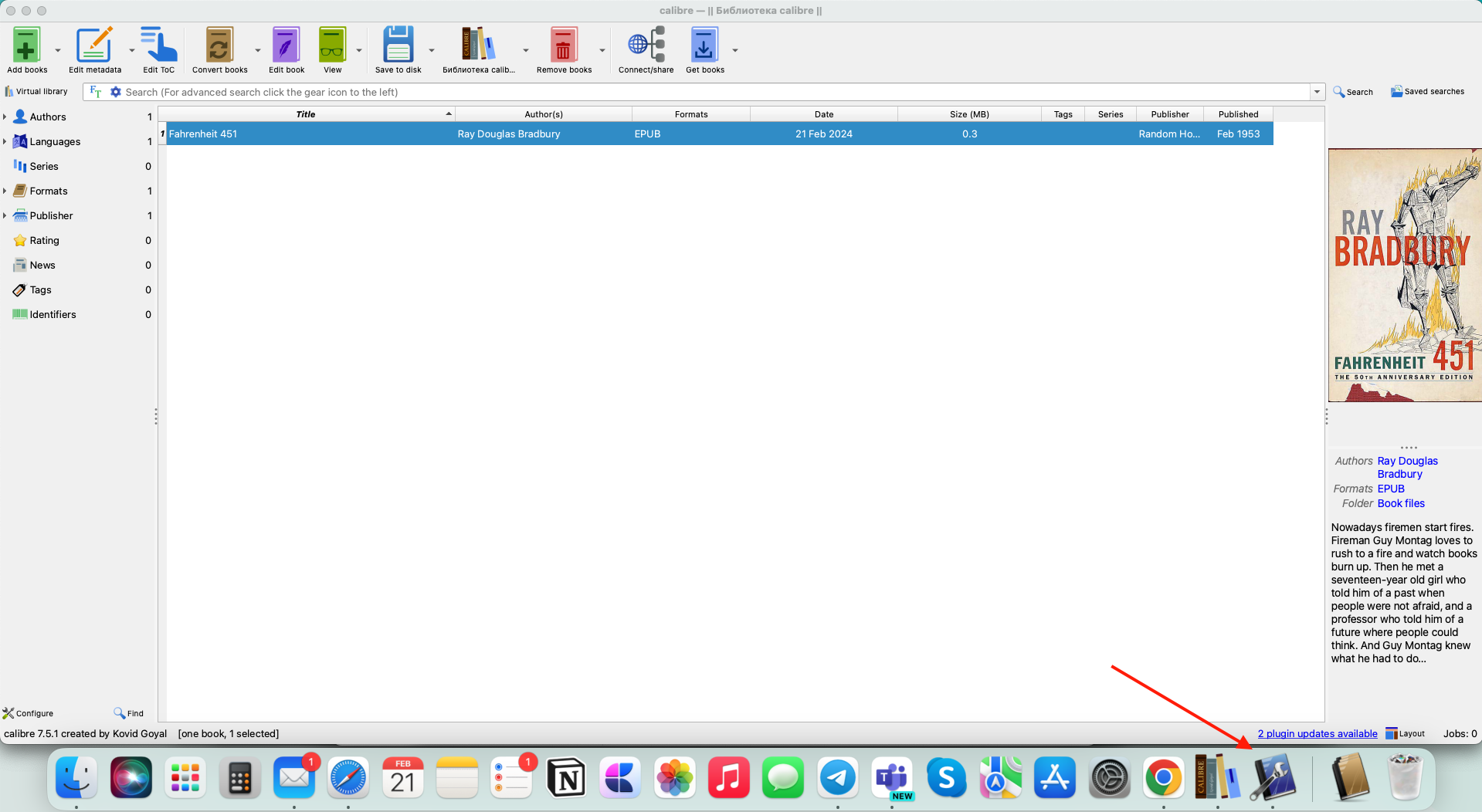
Task: Open the 2 plugin updates available link
Action: pos(1318,734)
